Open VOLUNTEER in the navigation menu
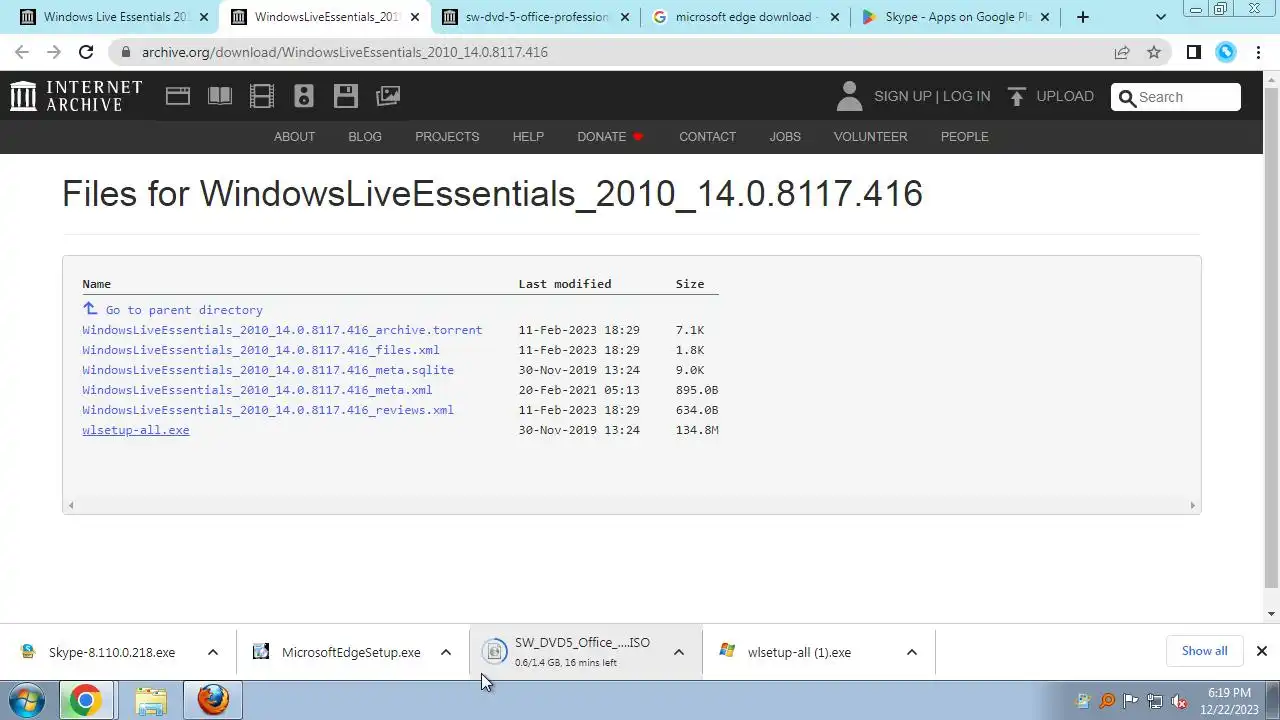 (870, 137)
